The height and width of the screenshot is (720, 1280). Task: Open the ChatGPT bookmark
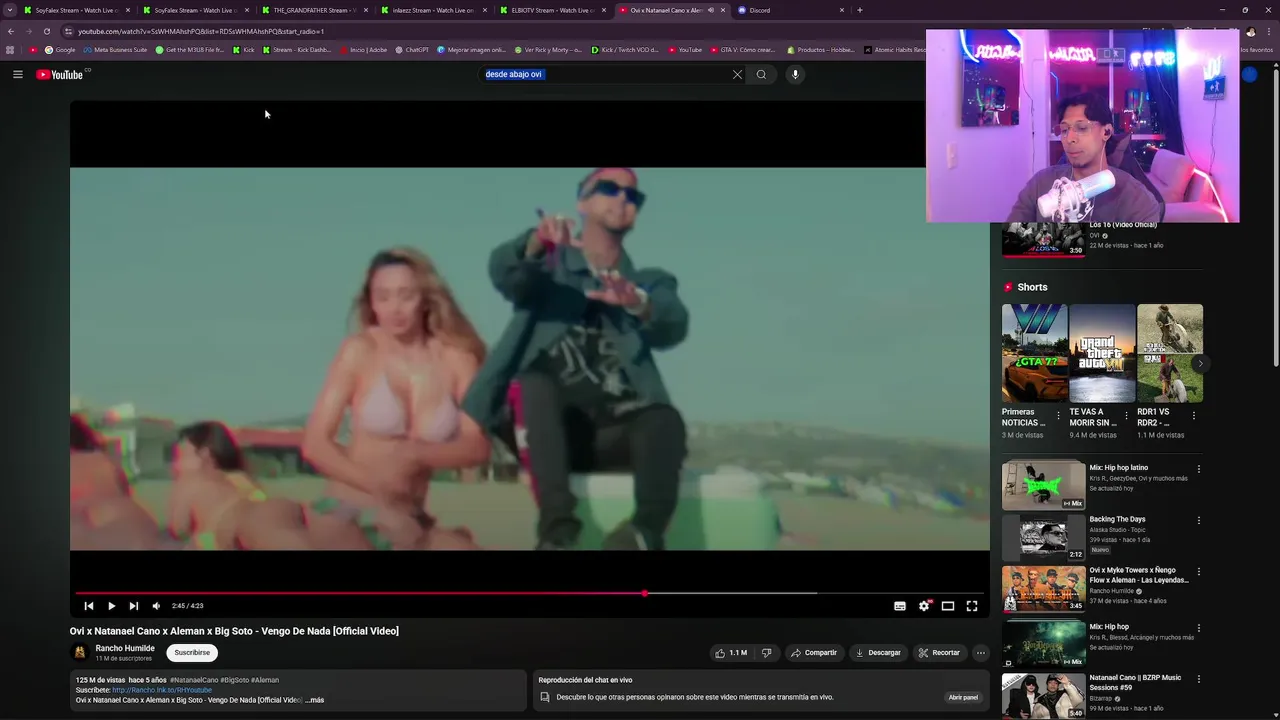[x=412, y=49]
